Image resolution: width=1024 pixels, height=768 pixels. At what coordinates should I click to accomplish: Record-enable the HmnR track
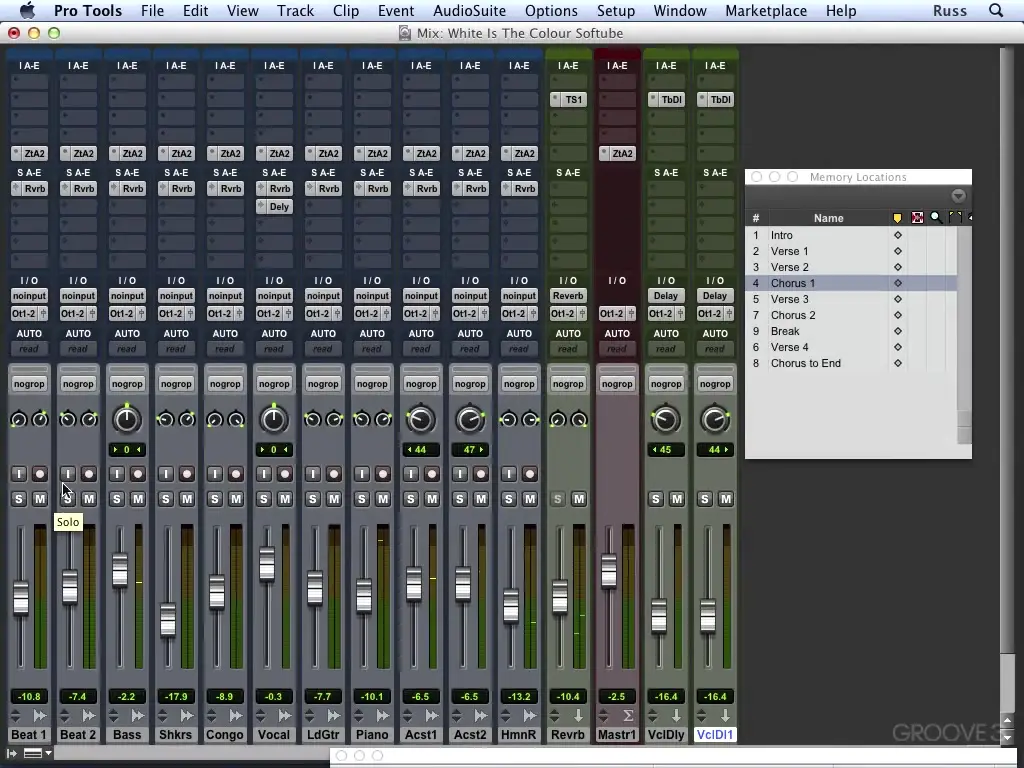[x=530, y=473]
